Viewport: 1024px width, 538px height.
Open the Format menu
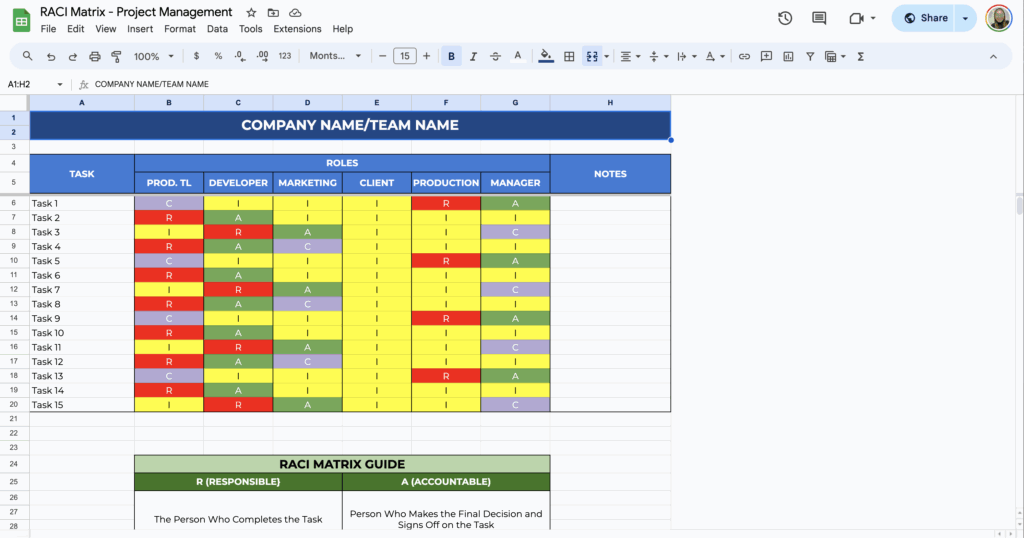[180, 29]
